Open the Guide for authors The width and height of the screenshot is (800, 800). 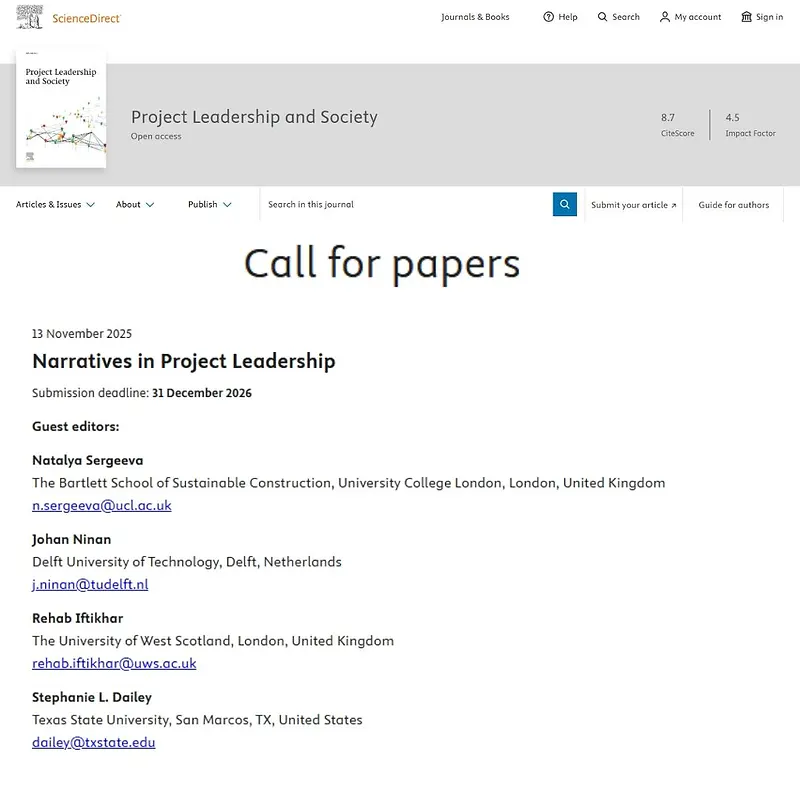(733, 204)
